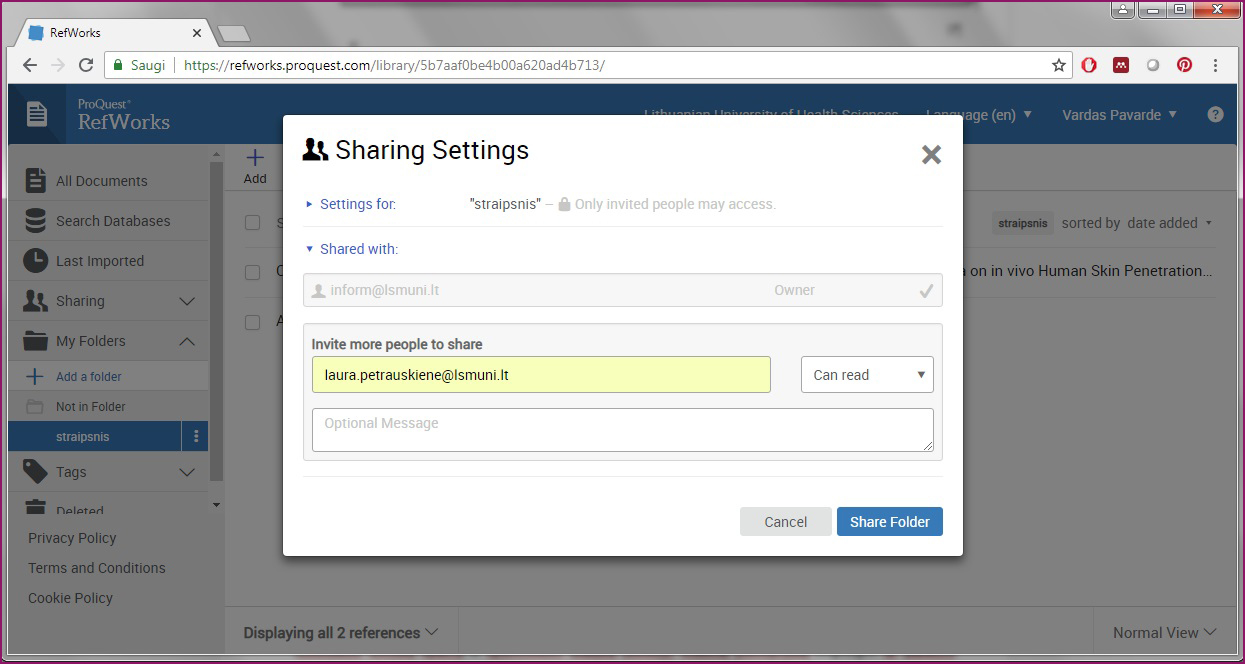Image resolution: width=1245 pixels, height=664 pixels.
Task: Toggle the select-all references checkbox
Action: click(x=253, y=223)
